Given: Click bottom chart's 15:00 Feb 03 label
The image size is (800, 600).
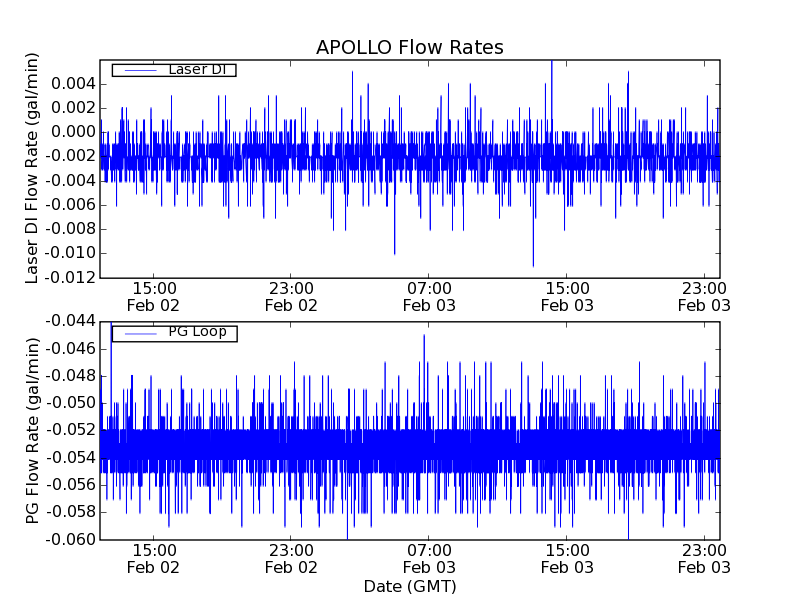Looking at the screenshot, I should (567, 559).
